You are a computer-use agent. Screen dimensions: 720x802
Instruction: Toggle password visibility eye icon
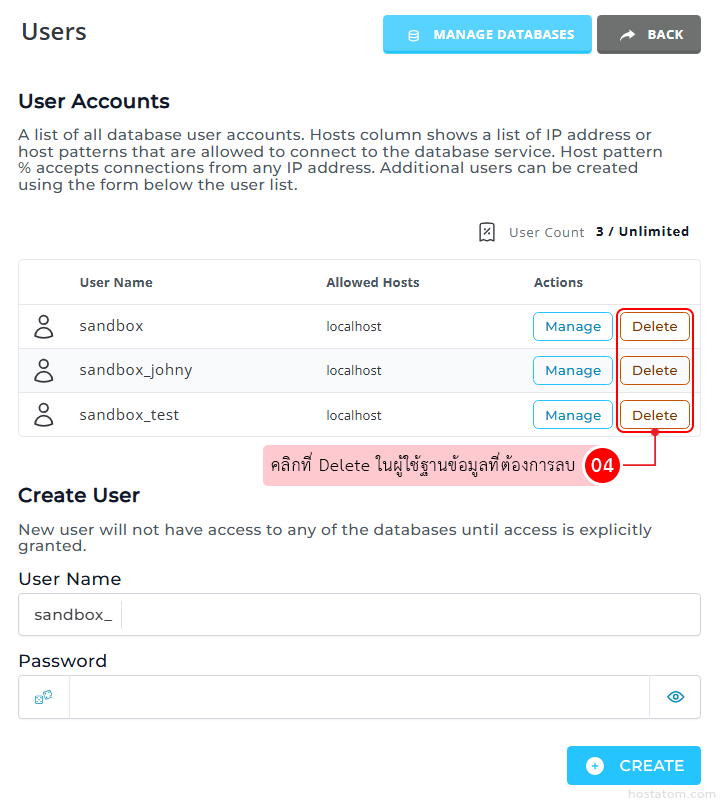(675, 697)
